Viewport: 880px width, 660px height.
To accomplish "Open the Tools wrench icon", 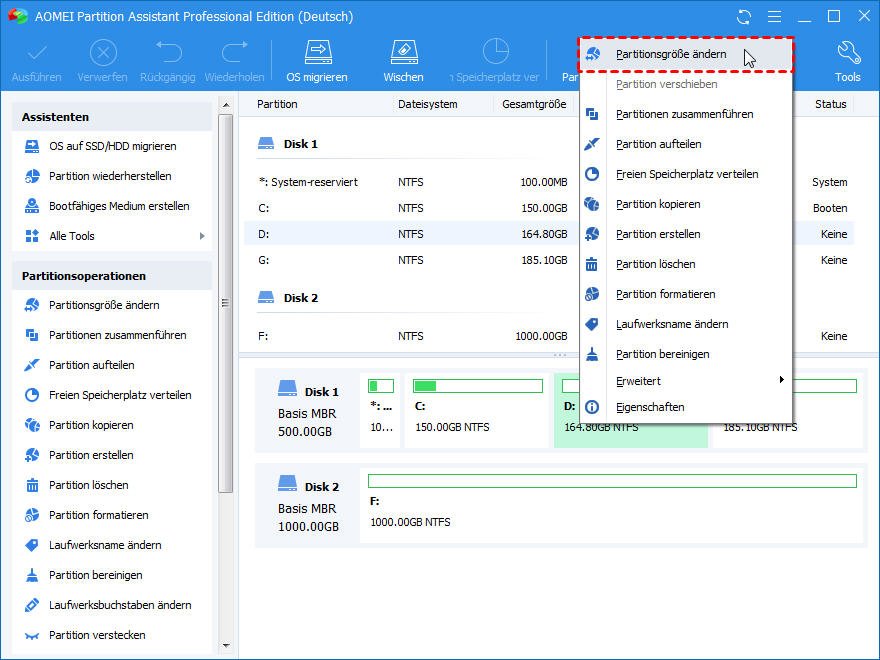I will [x=848, y=53].
